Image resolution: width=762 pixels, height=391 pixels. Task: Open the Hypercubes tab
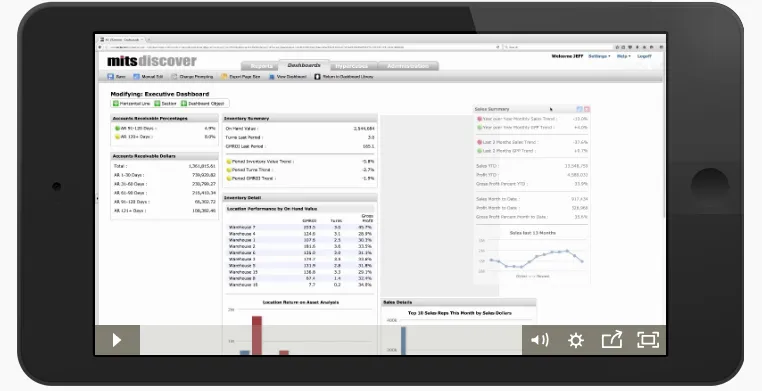coord(352,66)
